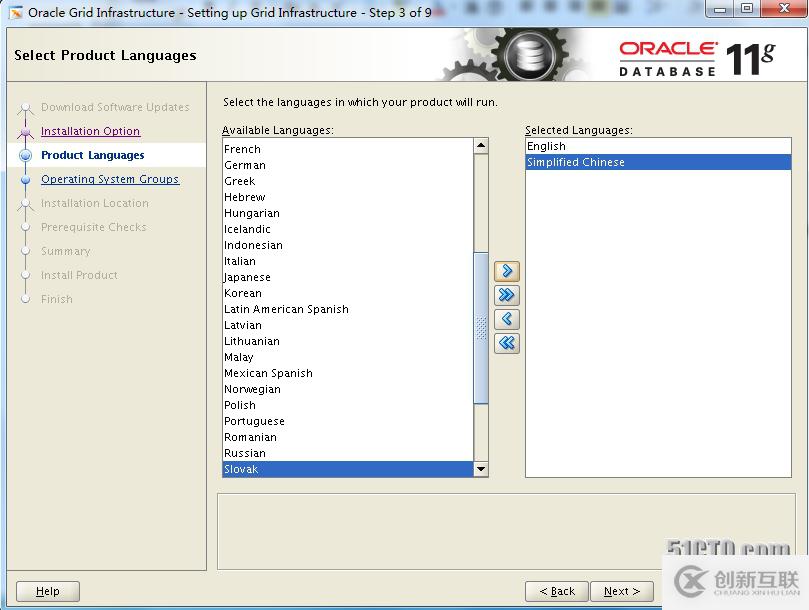Select Icelandic in Available Languages
The width and height of the screenshot is (809, 610).
348,229
